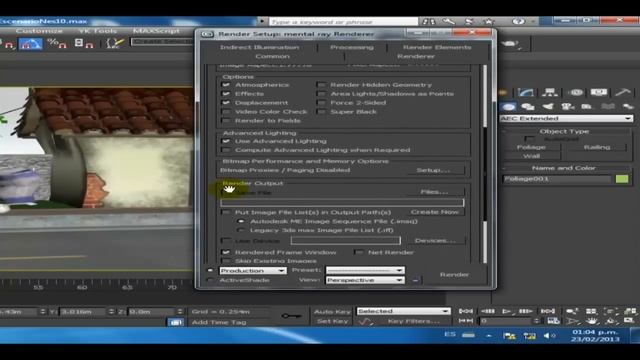Switch to the Renderer tab
This screenshot has height=360, width=640.
pos(416,56)
